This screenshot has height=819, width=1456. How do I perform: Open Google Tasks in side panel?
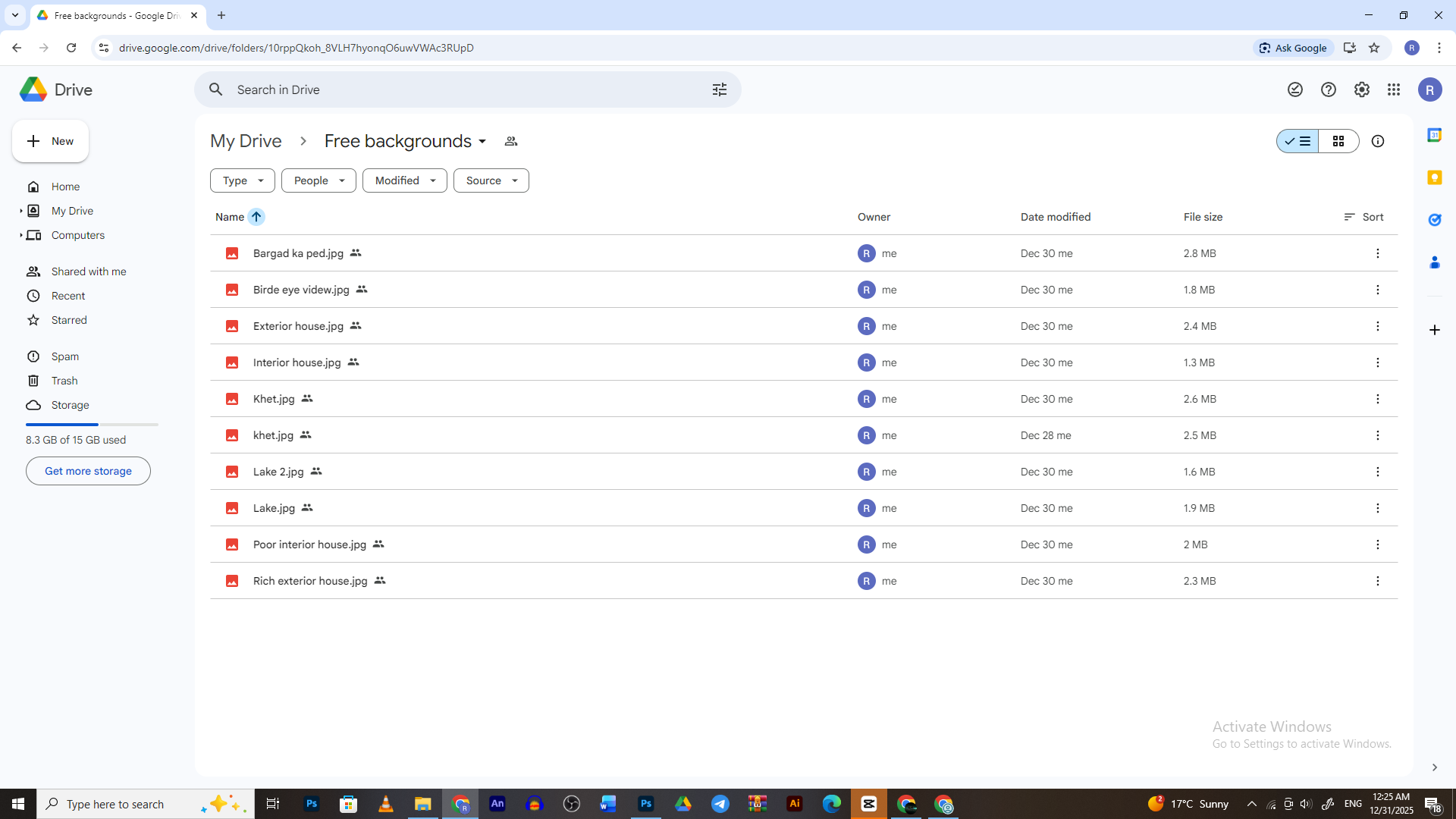[1434, 220]
